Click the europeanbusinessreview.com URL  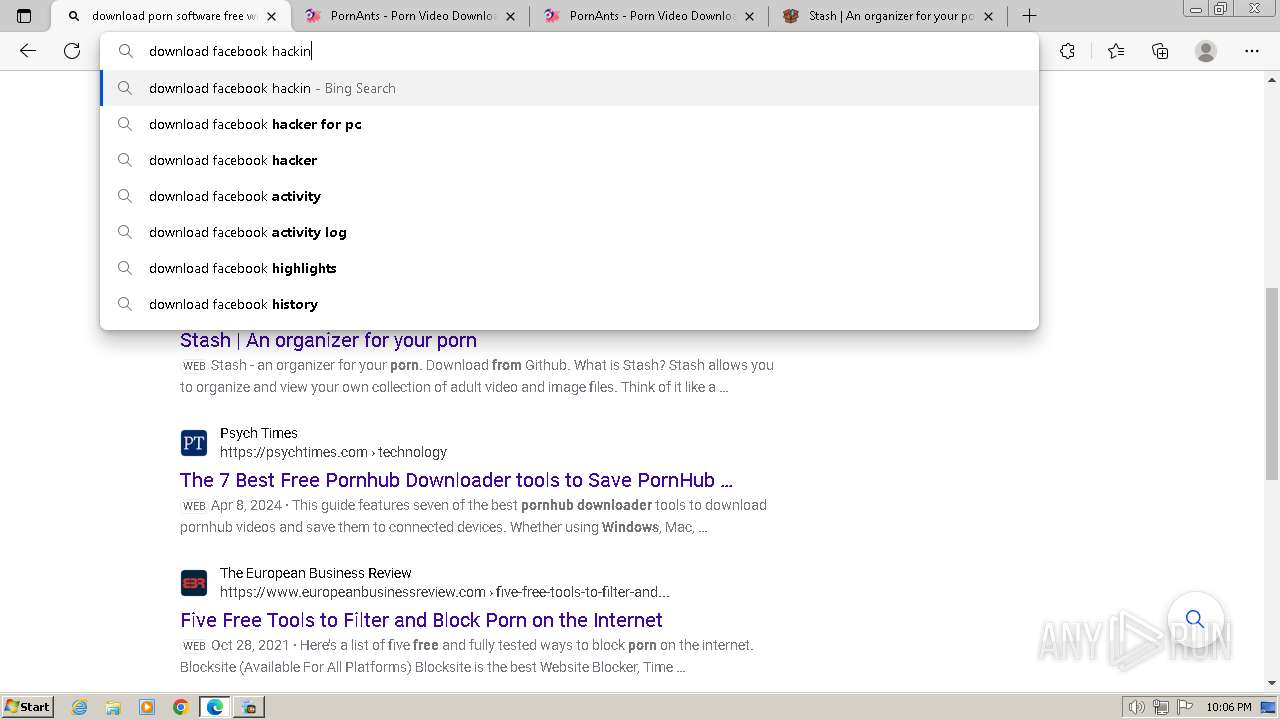pos(445,592)
